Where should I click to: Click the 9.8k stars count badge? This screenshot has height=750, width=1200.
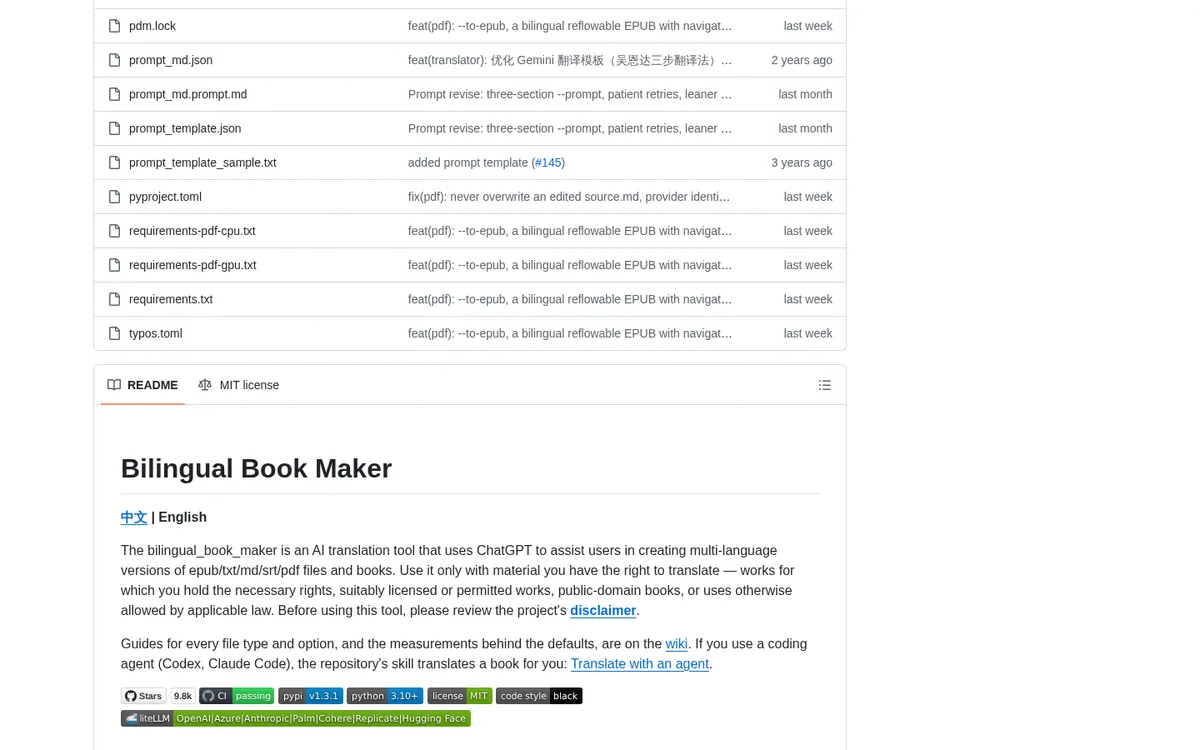182,696
